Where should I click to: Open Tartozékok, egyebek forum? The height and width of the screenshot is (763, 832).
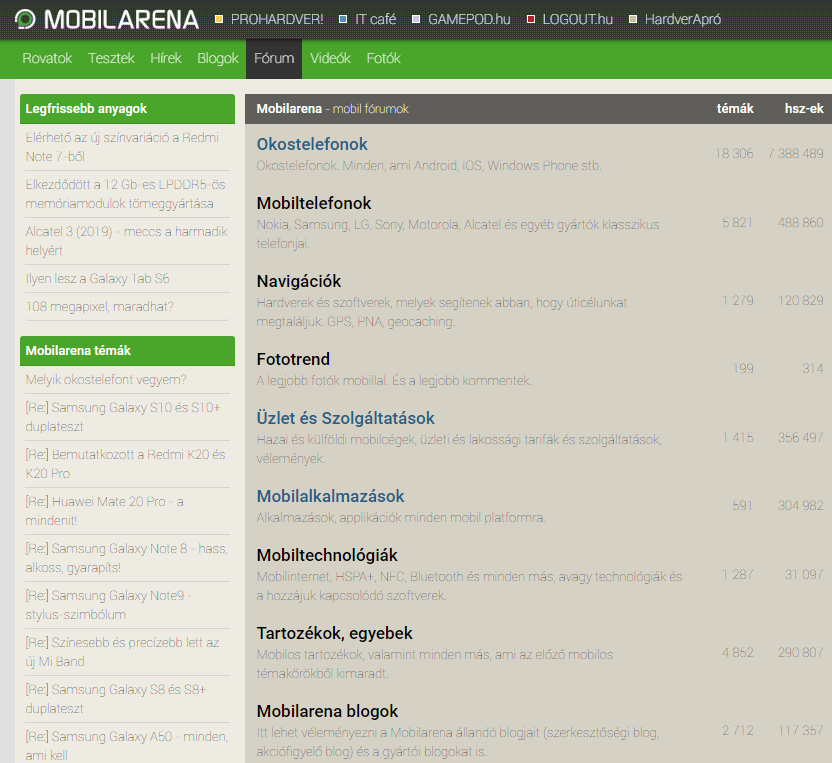pyautogui.click(x=334, y=633)
